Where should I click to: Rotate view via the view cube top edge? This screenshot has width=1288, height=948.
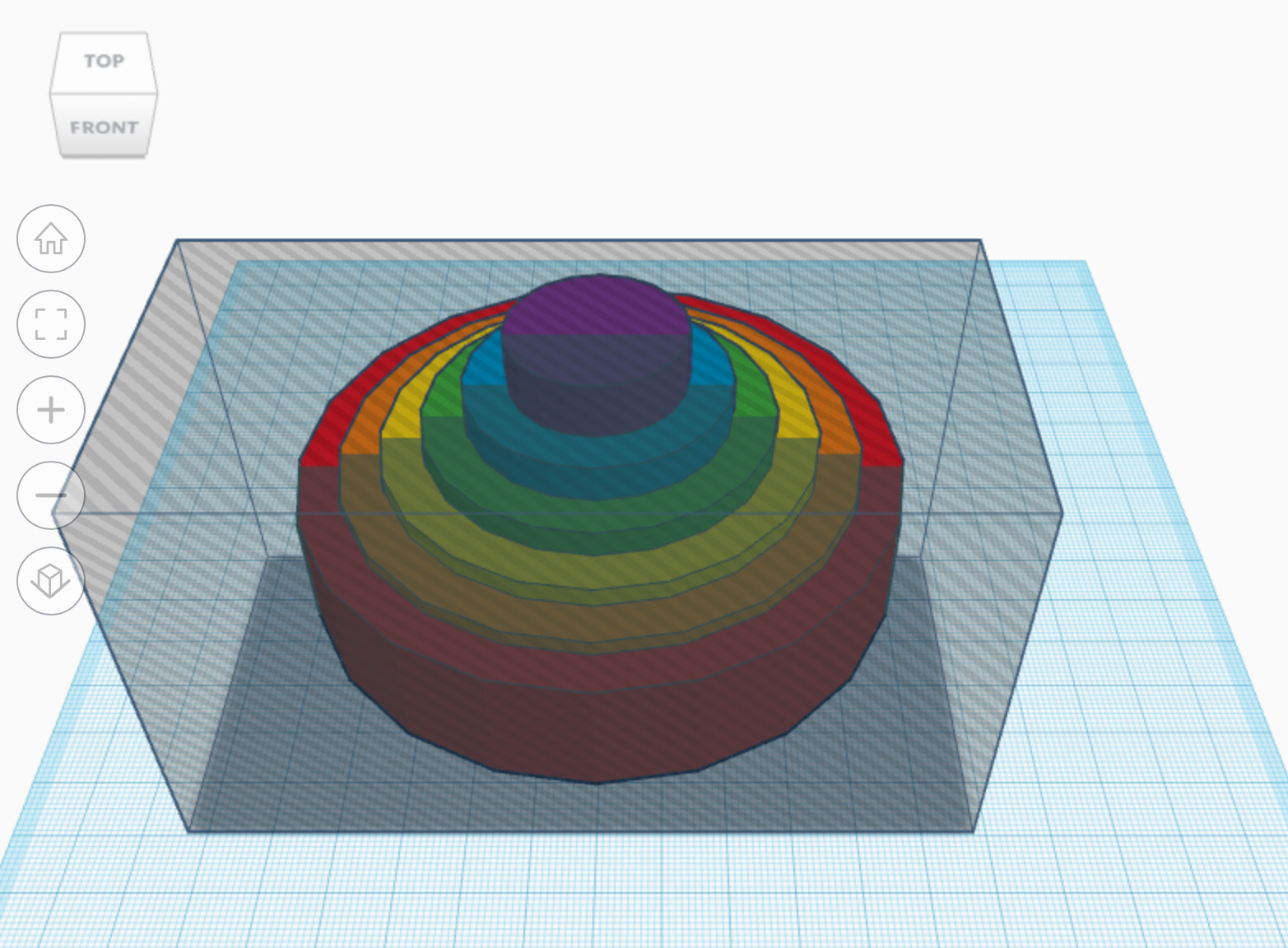point(102,35)
